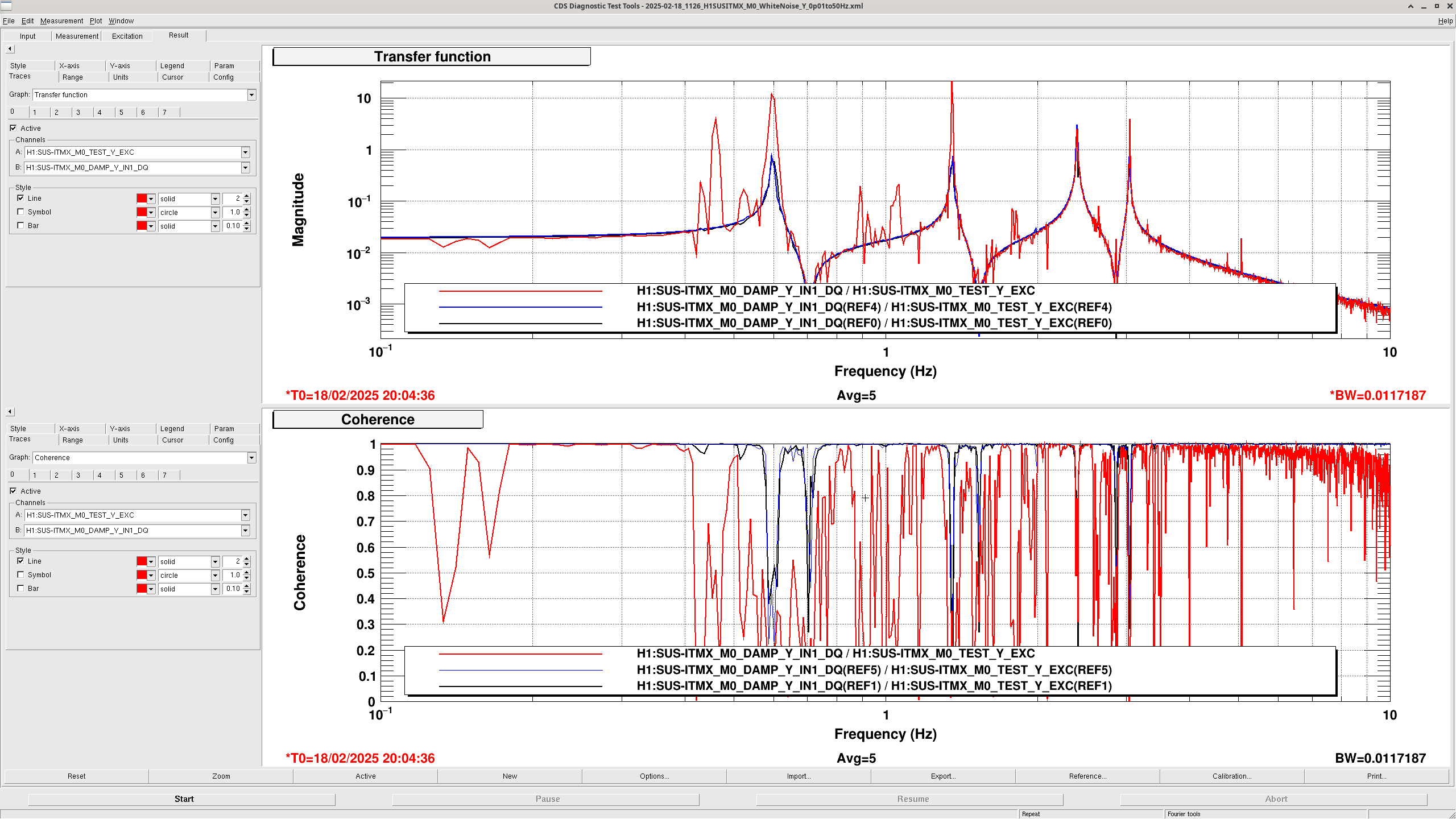Toggle Active checkbox in lower panel
Image resolution: width=1456 pixels, height=819 pixels.
(13, 491)
